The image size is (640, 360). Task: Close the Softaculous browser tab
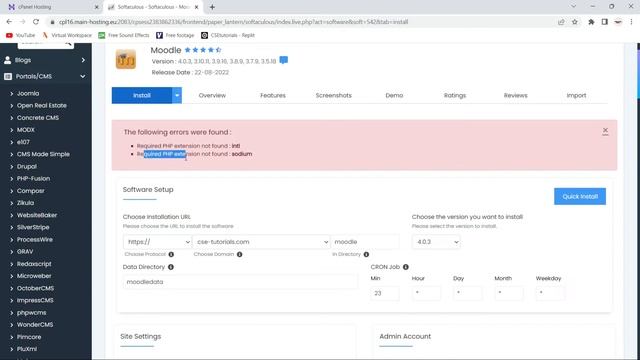[x=196, y=7]
